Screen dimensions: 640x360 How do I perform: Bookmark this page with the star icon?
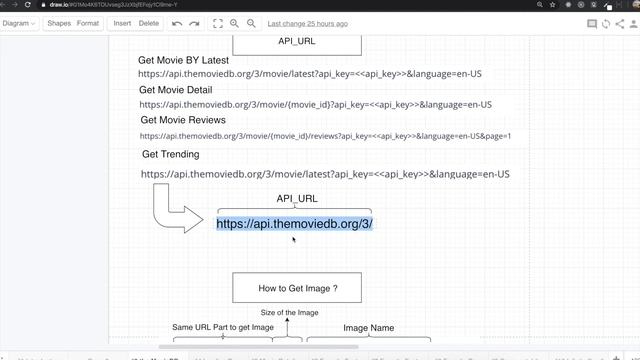[553, 5]
